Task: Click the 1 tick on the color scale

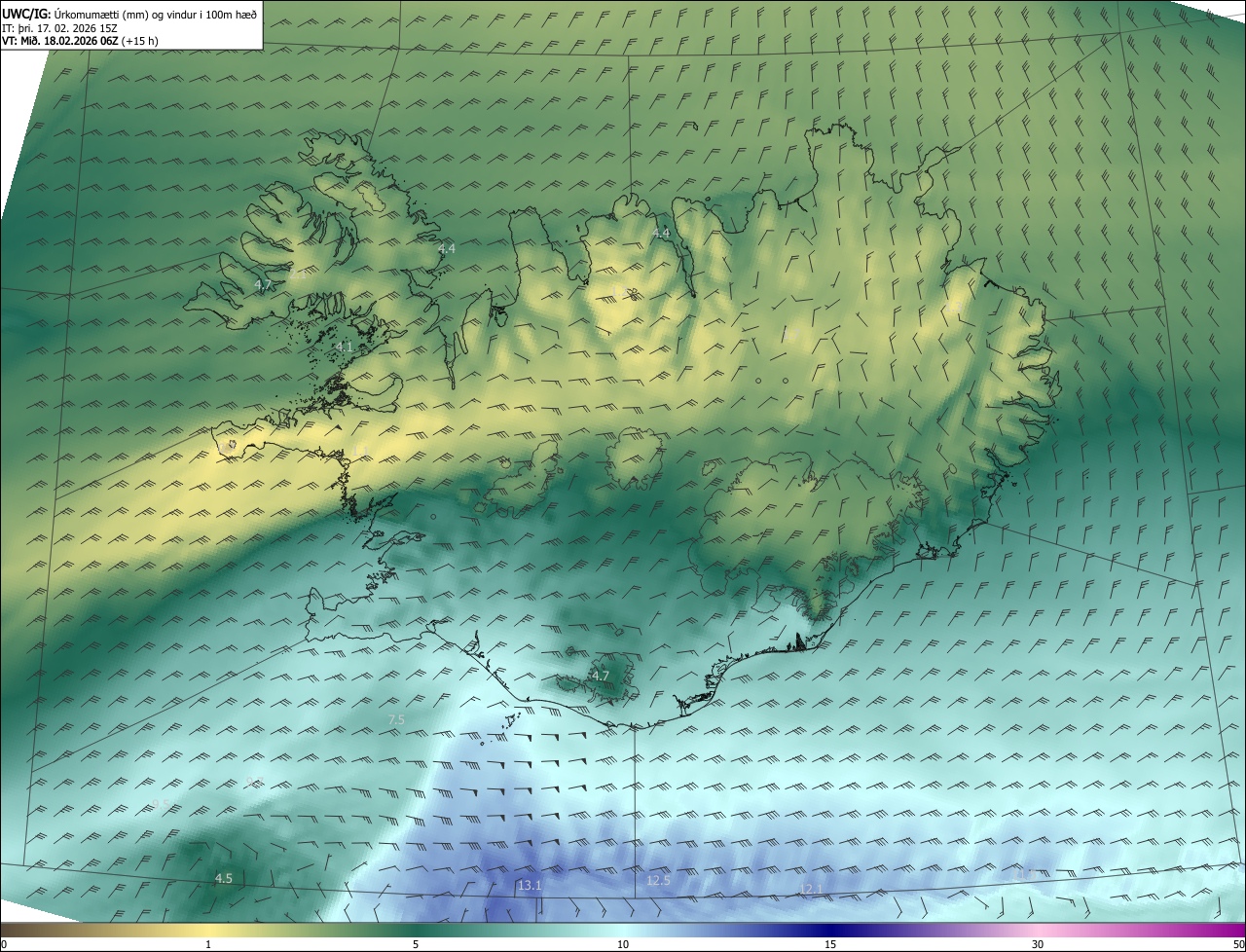Action: (208, 944)
